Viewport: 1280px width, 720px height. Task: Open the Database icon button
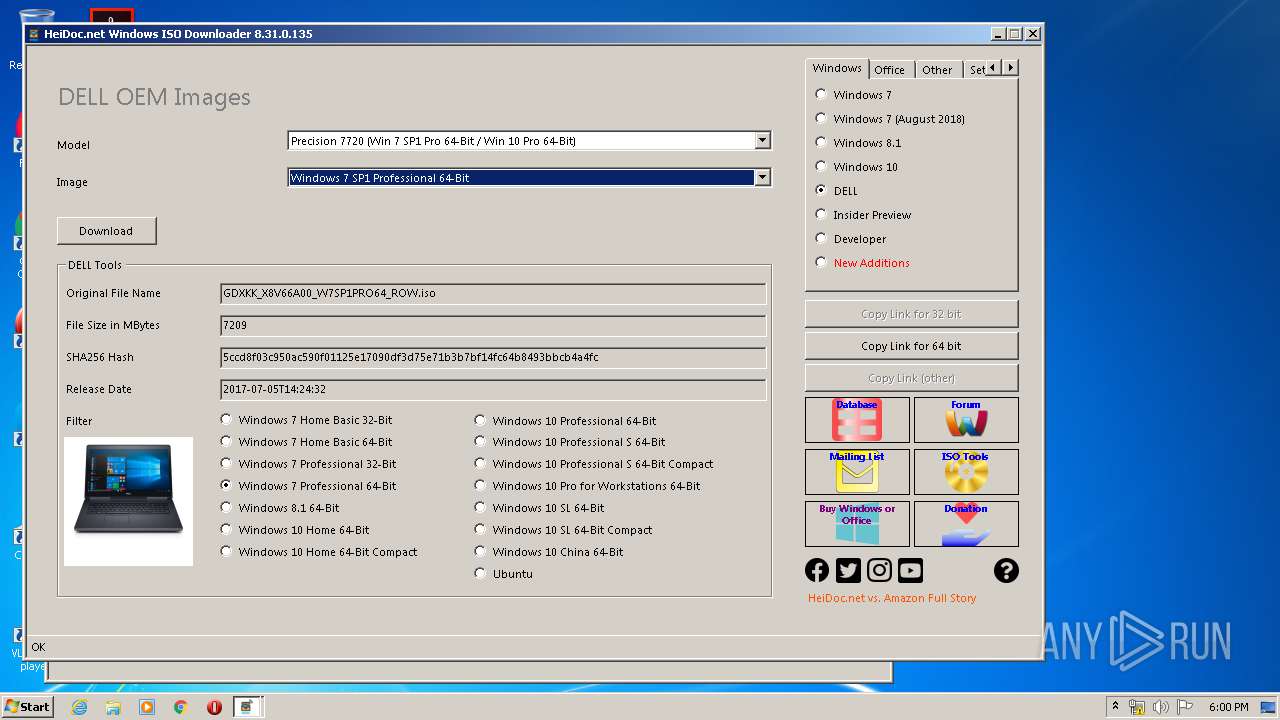tap(857, 420)
